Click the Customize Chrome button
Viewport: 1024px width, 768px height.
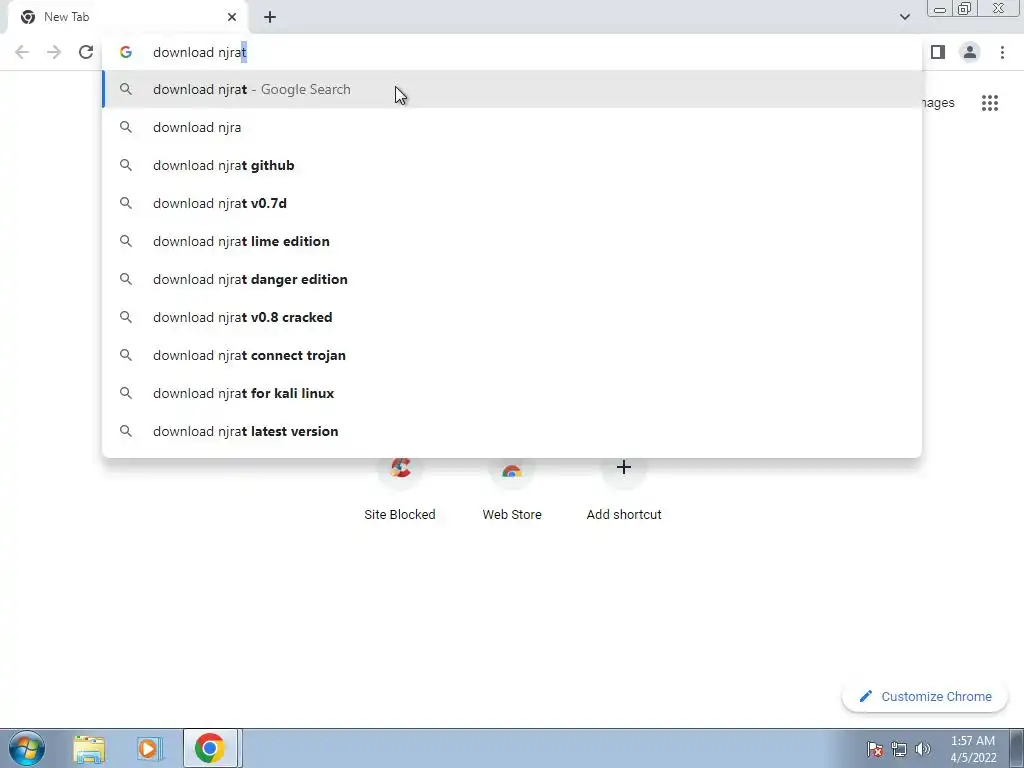tap(926, 697)
